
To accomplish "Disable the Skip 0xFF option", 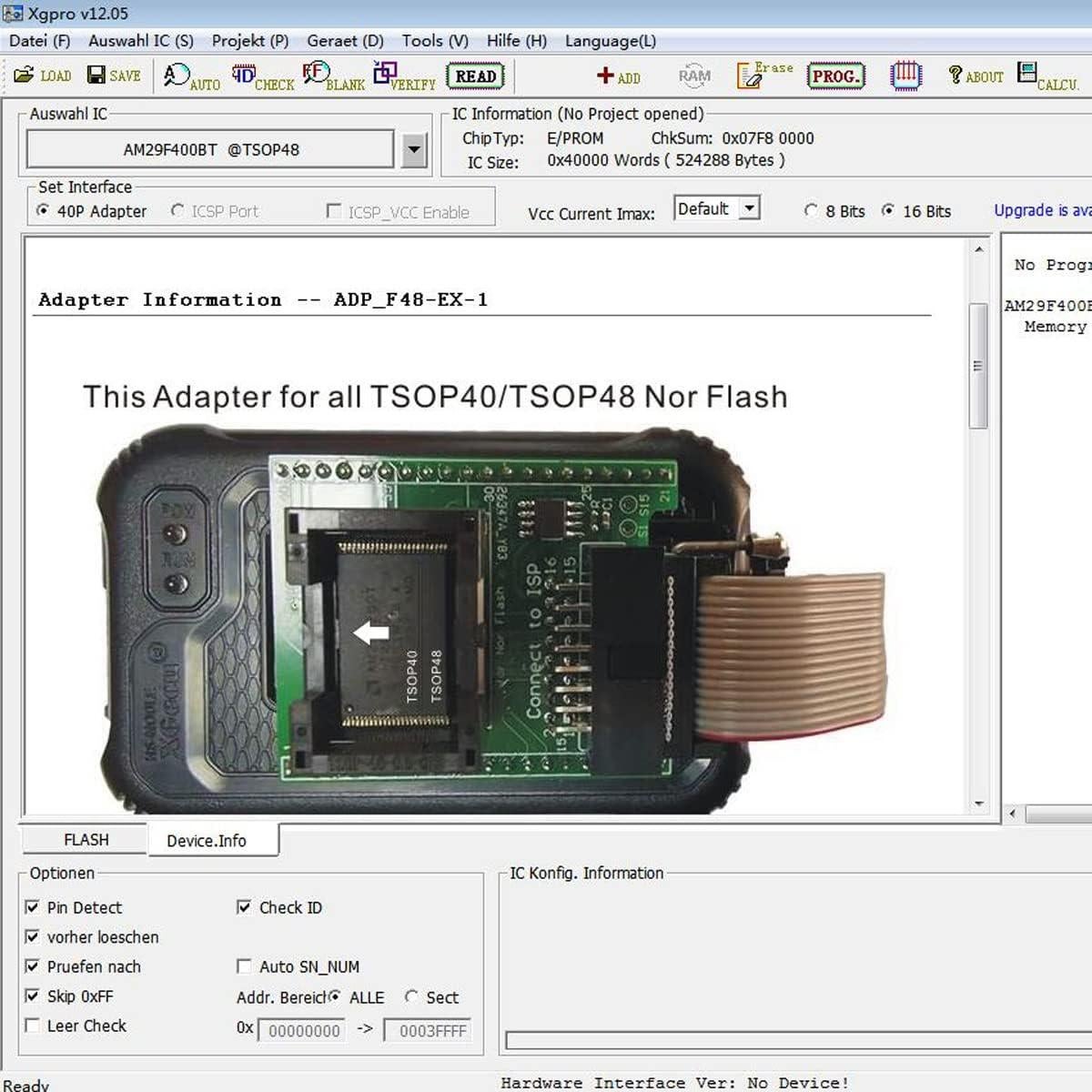I will 33,996.
